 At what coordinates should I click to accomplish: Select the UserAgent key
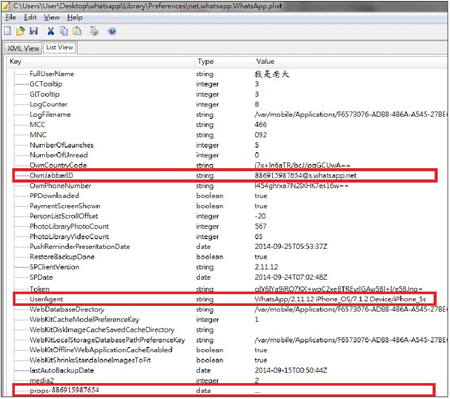pyautogui.click(x=46, y=299)
